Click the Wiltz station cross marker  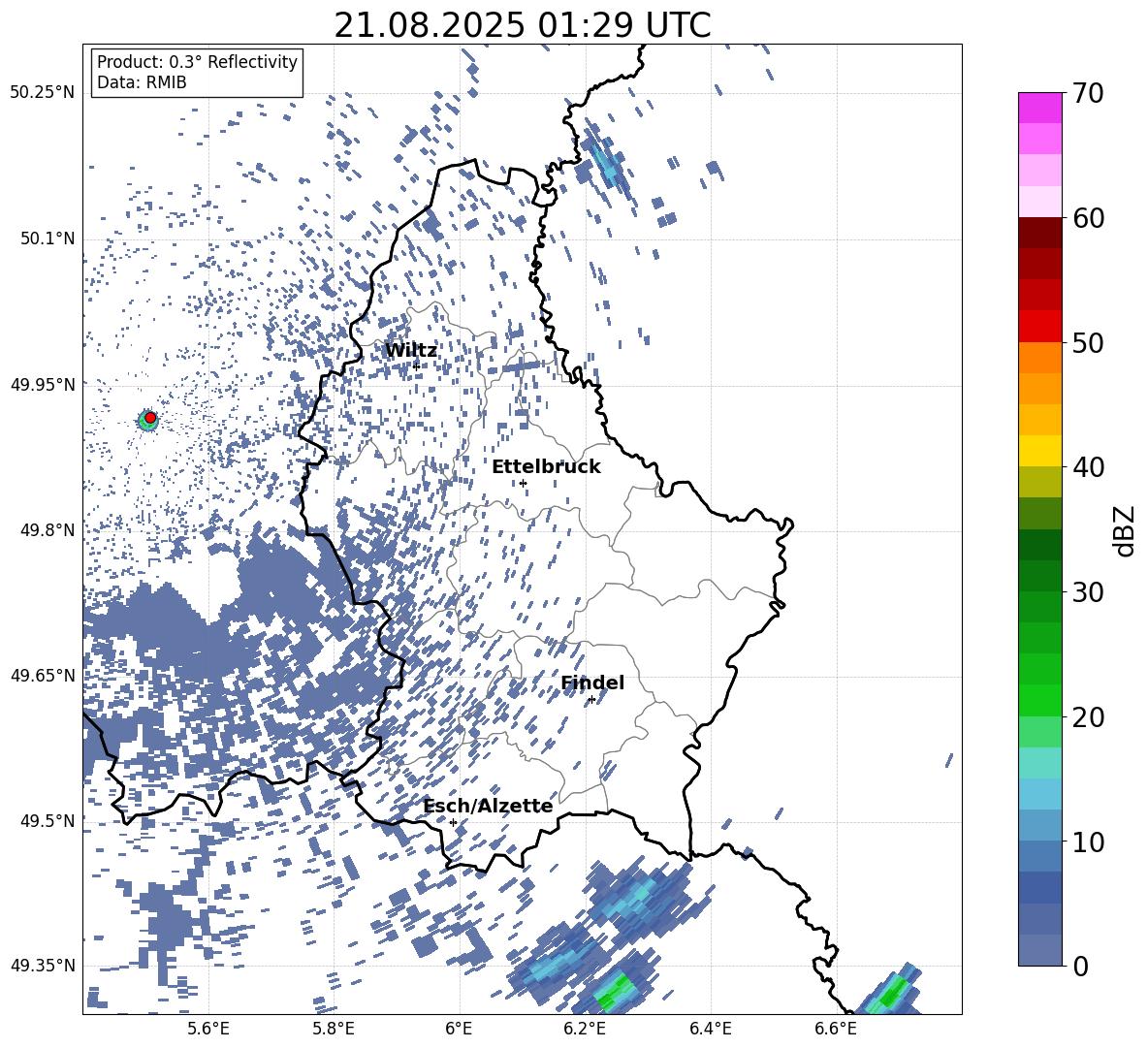(417, 365)
